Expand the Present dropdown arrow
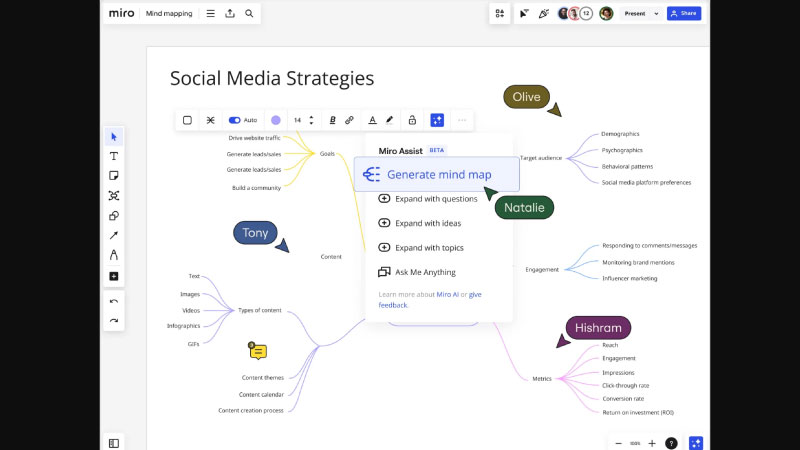 (x=656, y=14)
